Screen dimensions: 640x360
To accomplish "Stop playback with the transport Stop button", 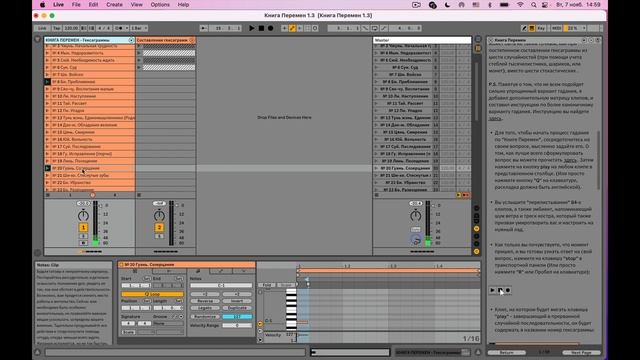I will tap(261, 28).
